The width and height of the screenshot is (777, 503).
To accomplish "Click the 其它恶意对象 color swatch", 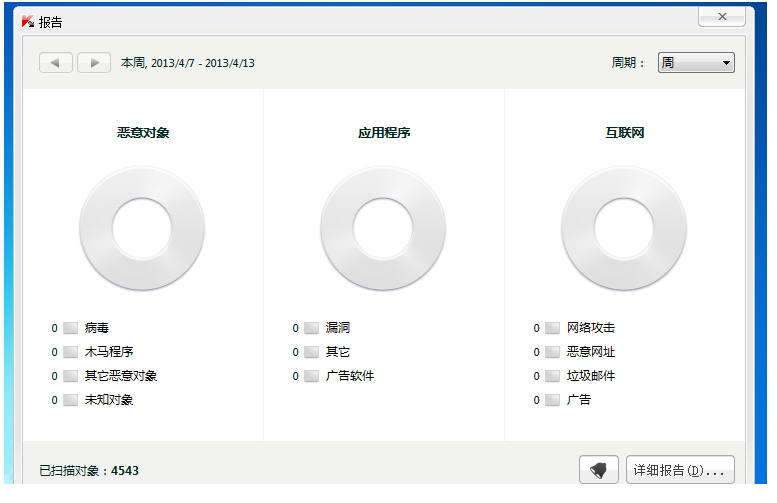I will (x=70, y=376).
